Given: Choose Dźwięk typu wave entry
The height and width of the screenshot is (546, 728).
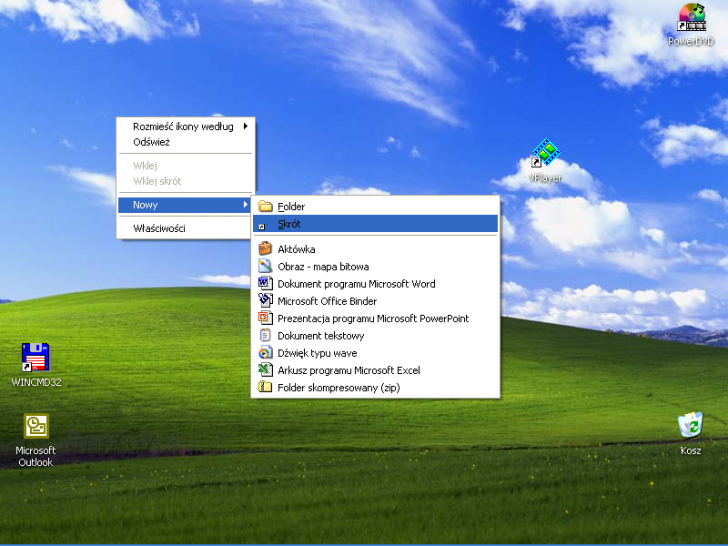Looking at the screenshot, I should (375, 352).
